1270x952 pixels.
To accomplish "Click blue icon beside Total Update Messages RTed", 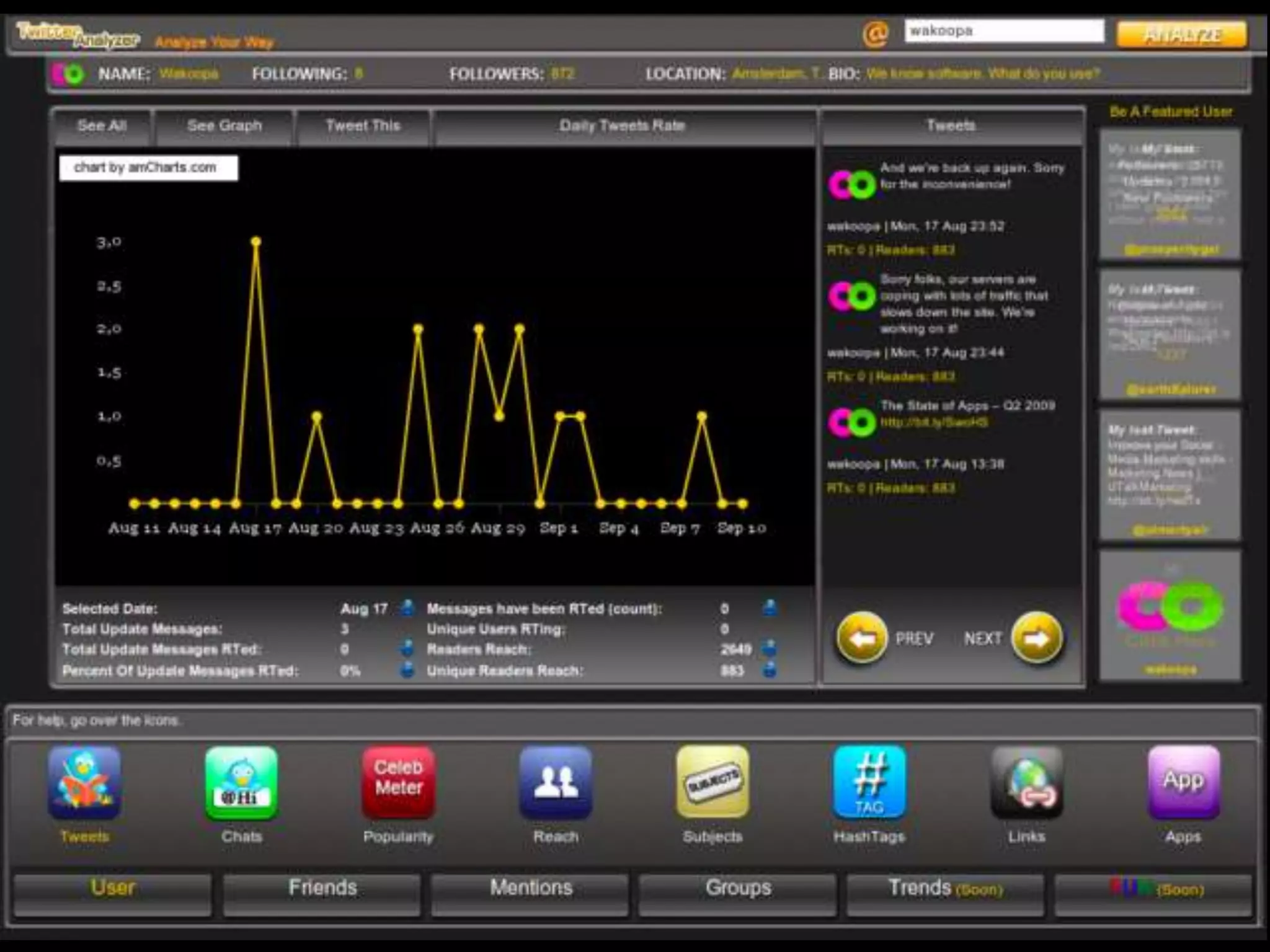I will tap(407, 649).
